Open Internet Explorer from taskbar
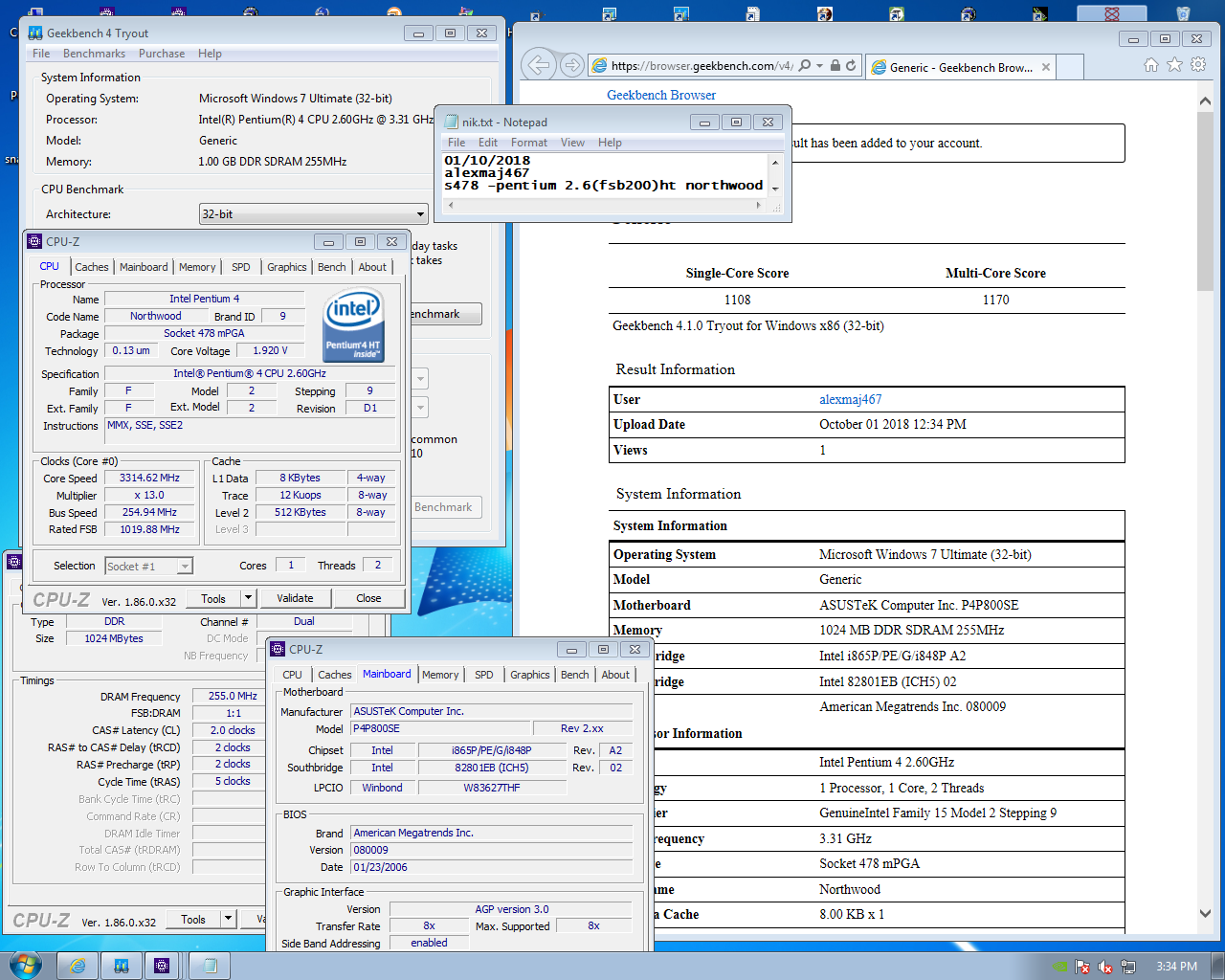Viewport: 1225px width, 980px height. [78, 966]
